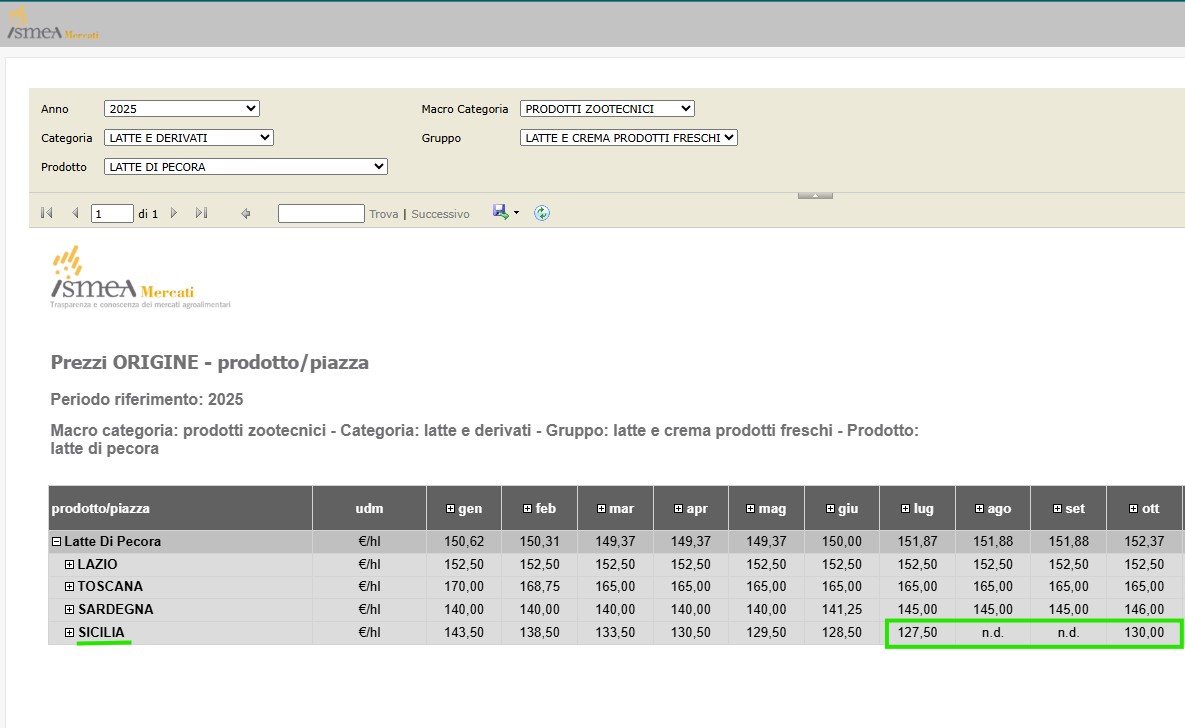
Task: Click the search text box
Action: (321, 214)
